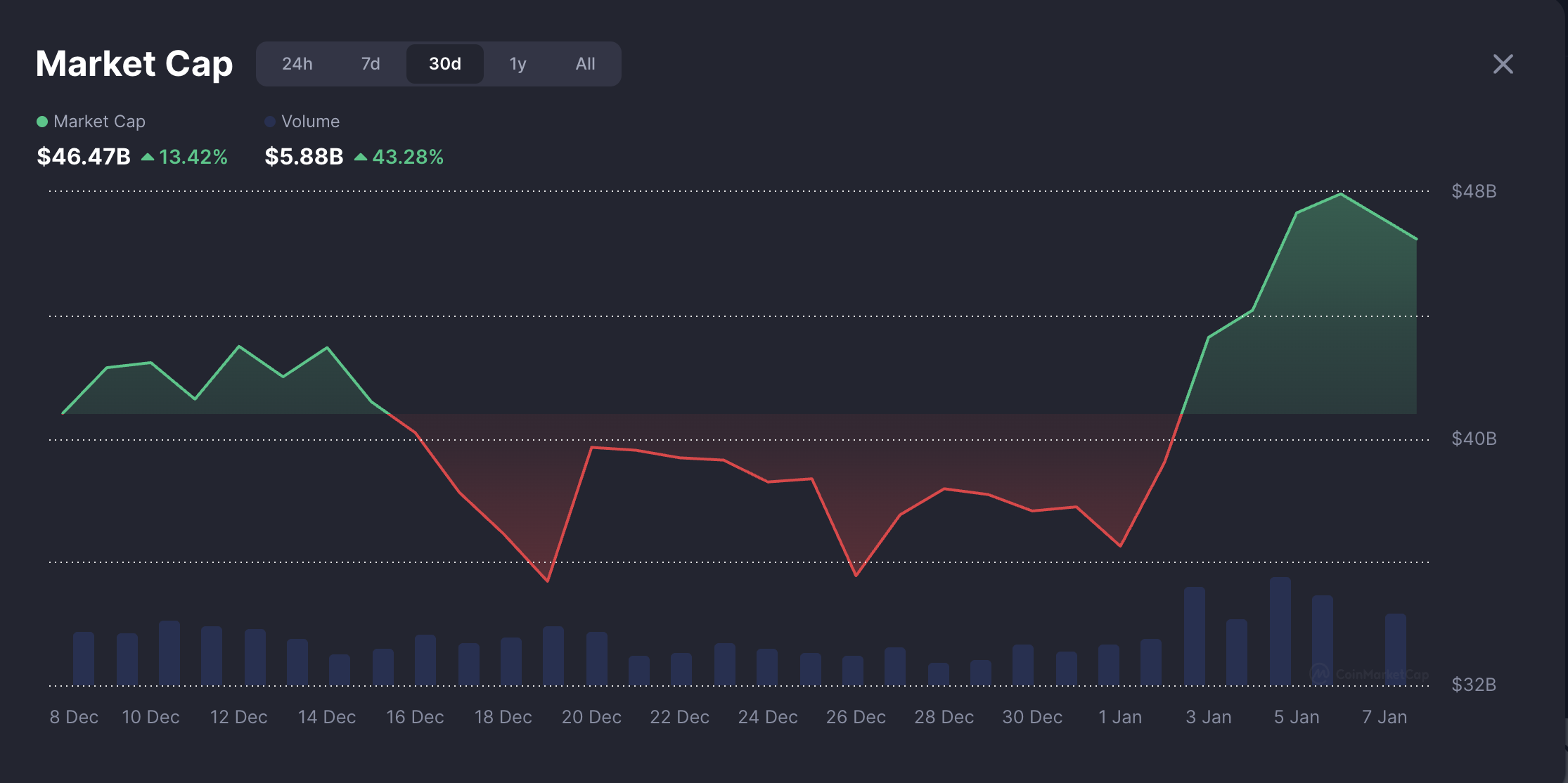Image resolution: width=1568 pixels, height=783 pixels.
Task: Click the dark blue Volume legend dot
Action: (x=270, y=122)
